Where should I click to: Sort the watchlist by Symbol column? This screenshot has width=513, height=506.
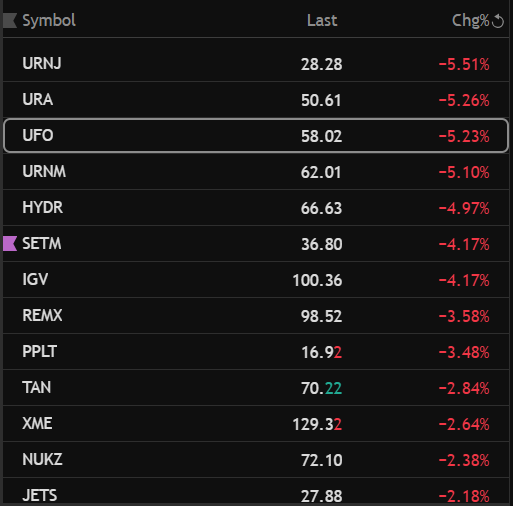[49, 21]
